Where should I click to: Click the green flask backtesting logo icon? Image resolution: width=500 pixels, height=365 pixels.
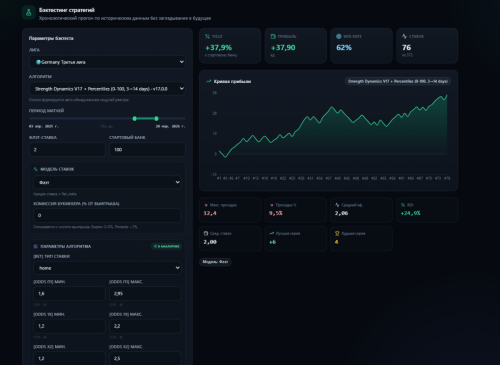(x=29, y=13)
